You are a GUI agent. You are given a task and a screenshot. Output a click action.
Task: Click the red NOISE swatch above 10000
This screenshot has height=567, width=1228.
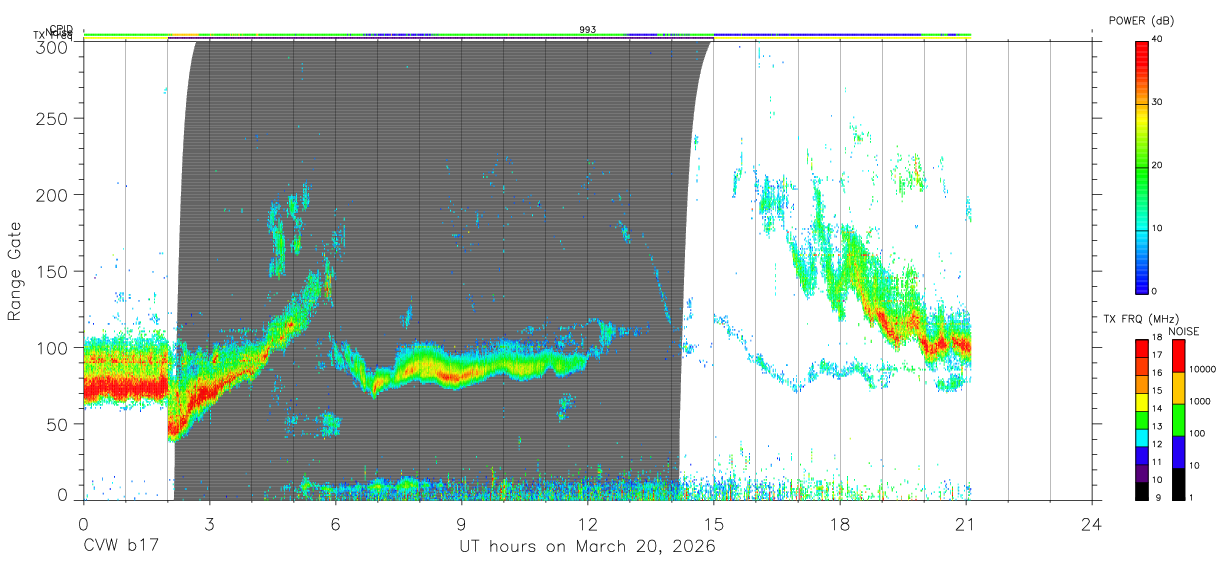1178,356
